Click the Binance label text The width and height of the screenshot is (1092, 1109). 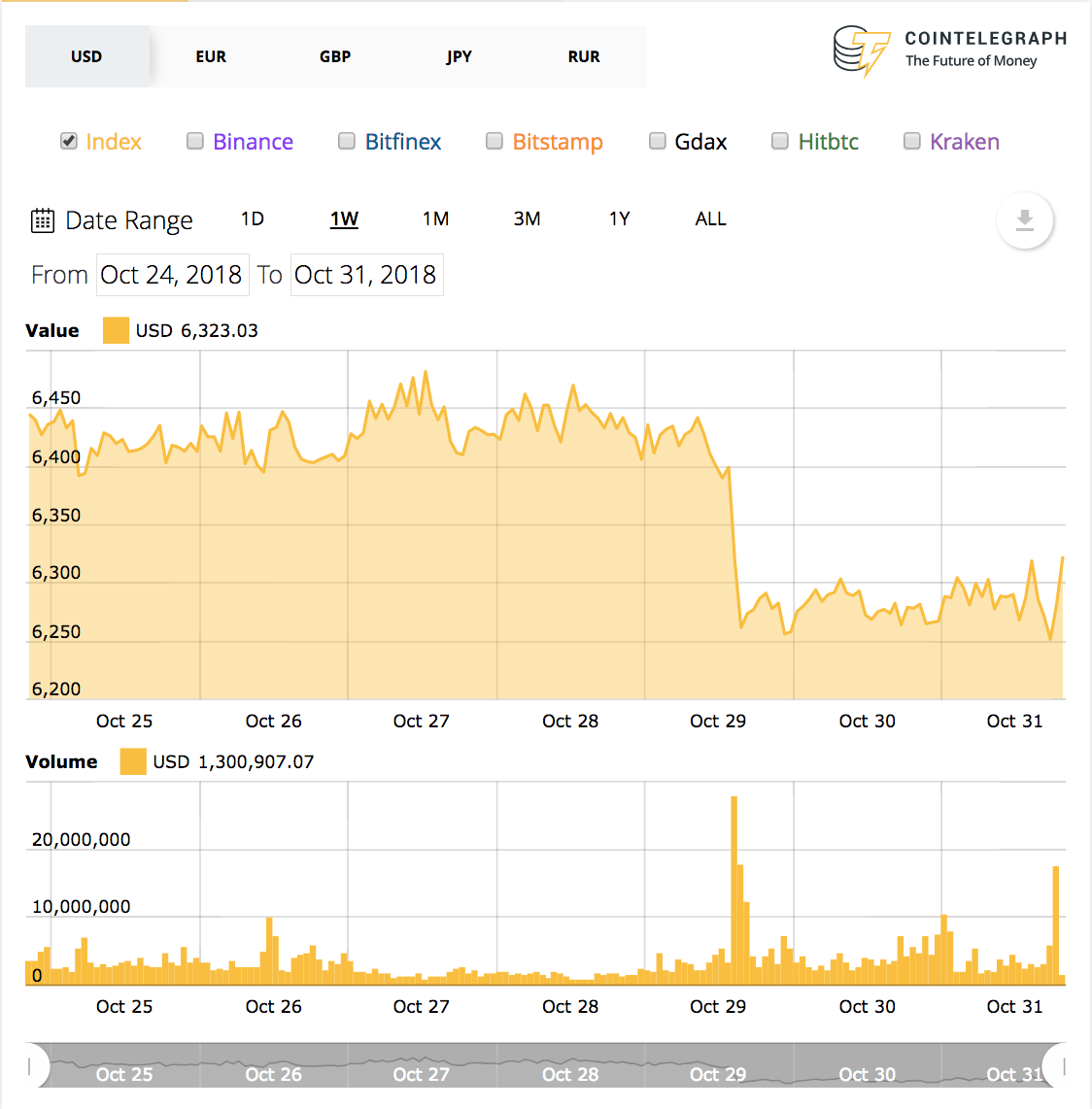point(254,142)
